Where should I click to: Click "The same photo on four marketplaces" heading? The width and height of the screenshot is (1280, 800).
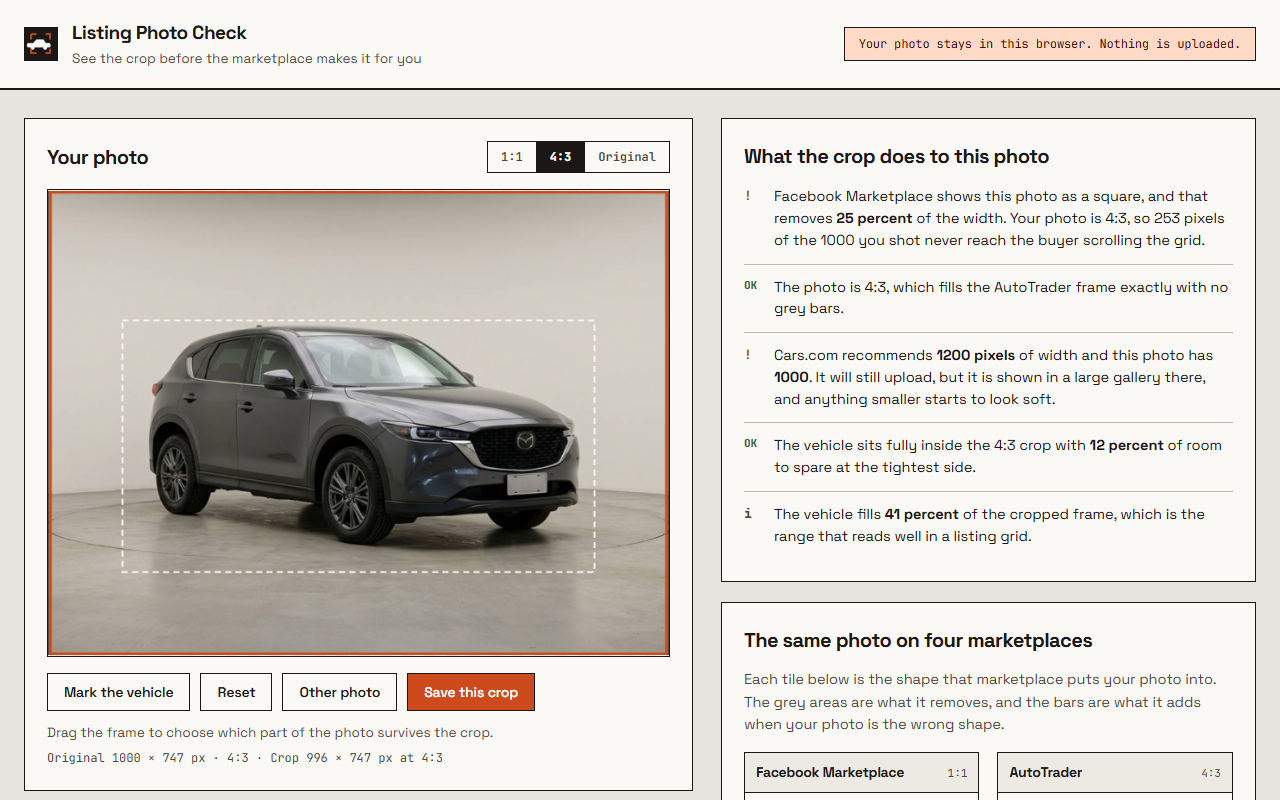pos(918,641)
